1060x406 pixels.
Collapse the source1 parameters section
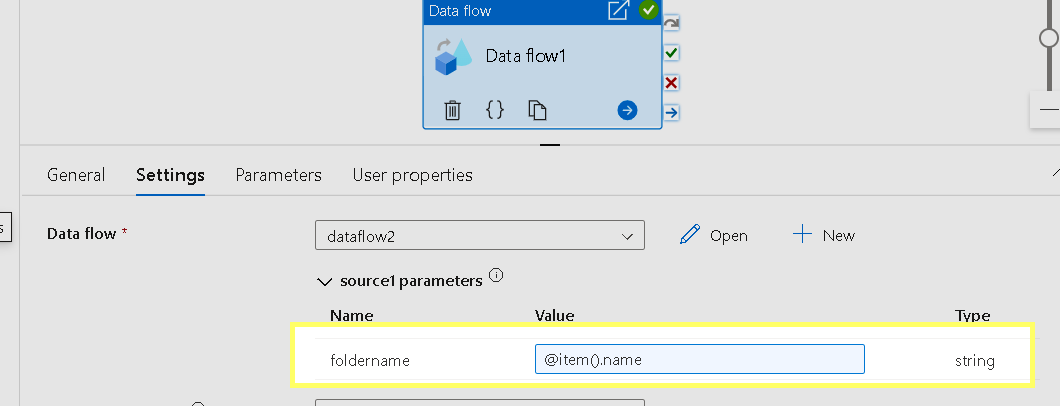pyautogui.click(x=323, y=281)
